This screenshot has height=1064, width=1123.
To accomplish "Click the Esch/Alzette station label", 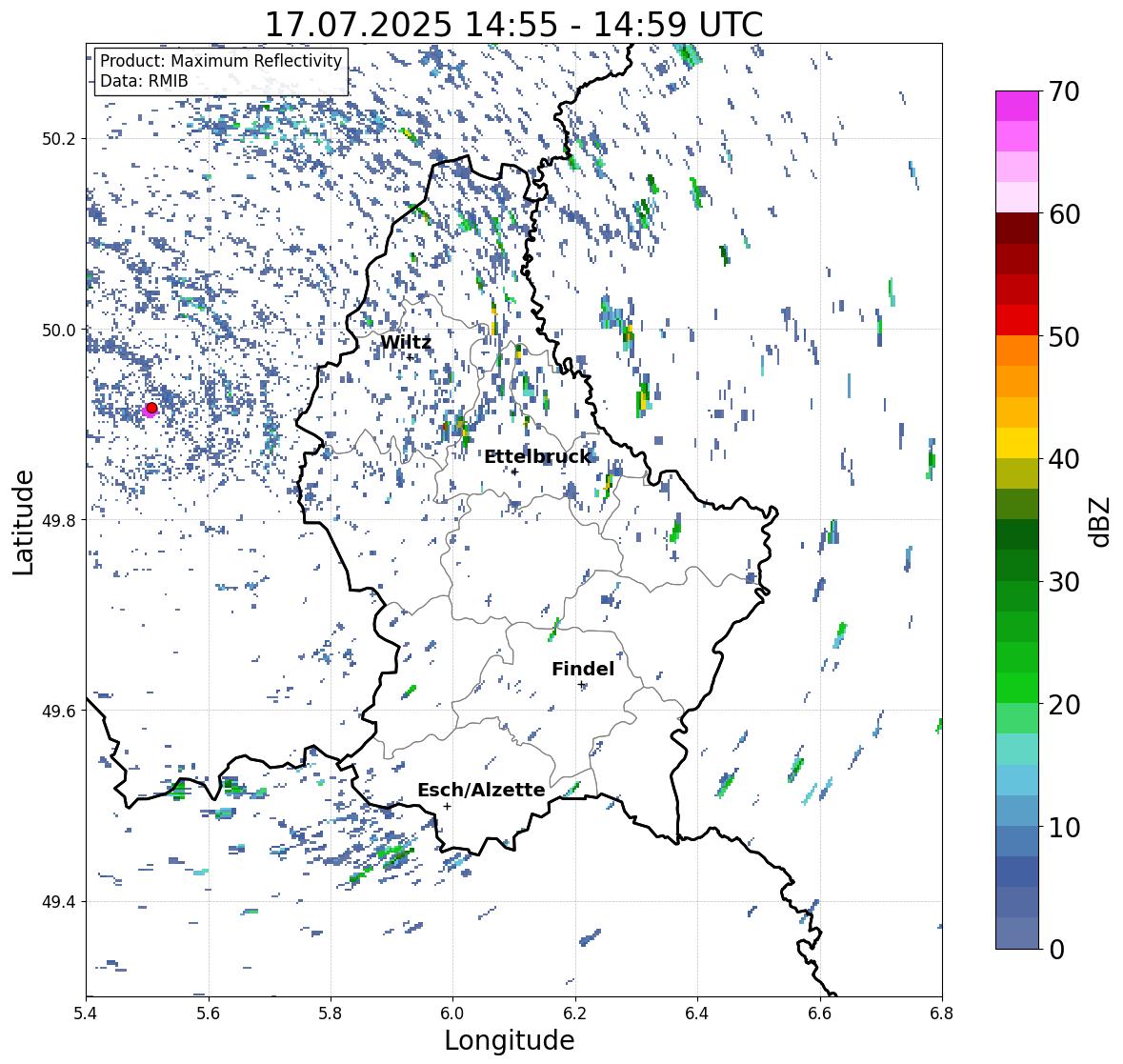I will [x=481, y=790].
